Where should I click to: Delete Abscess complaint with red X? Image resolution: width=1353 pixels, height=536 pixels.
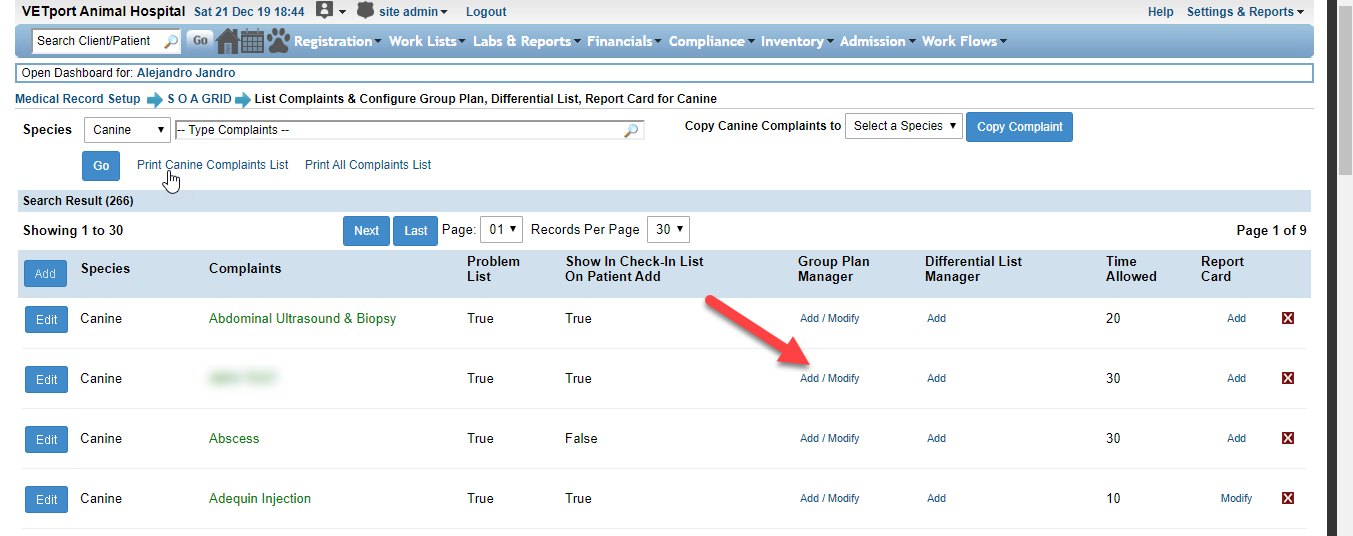pyautogui.click(x=1288, y=438)
